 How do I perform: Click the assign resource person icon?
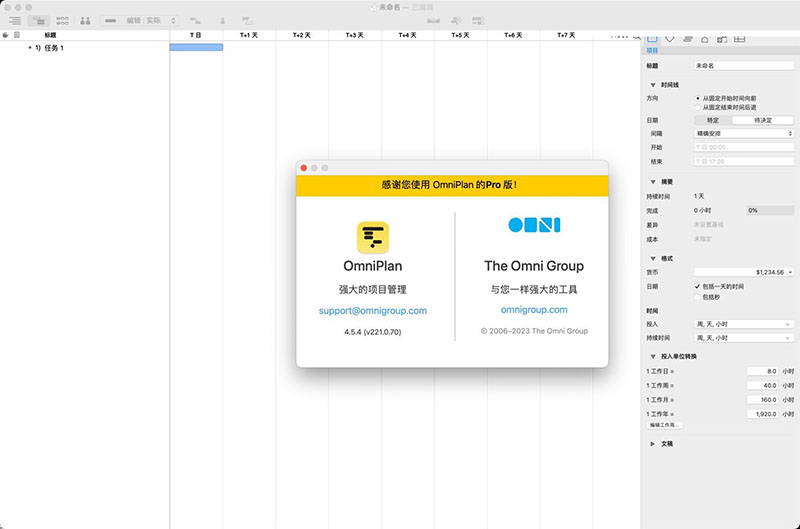point(222,21)
